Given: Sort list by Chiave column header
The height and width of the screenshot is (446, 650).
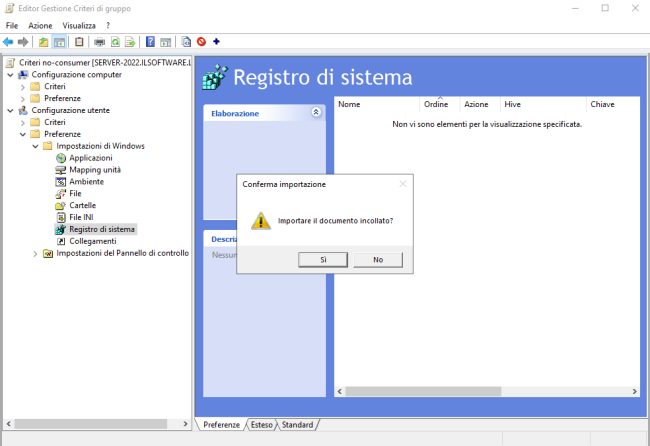Looking at the screenshot, I should click(x=613, y=104).
